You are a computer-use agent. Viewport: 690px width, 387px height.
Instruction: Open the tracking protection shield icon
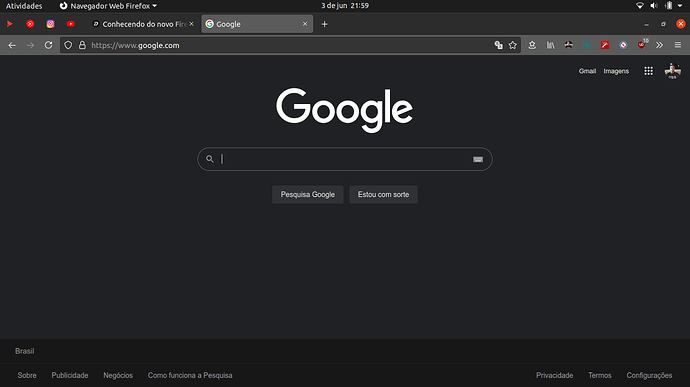coord(68,45)
